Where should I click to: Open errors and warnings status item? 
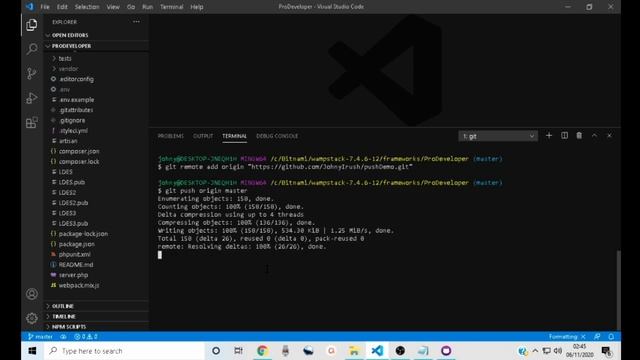[86, 337]
